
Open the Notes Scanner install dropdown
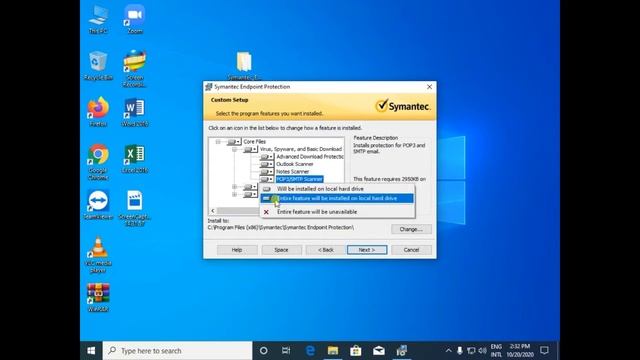tap(267, 172)
